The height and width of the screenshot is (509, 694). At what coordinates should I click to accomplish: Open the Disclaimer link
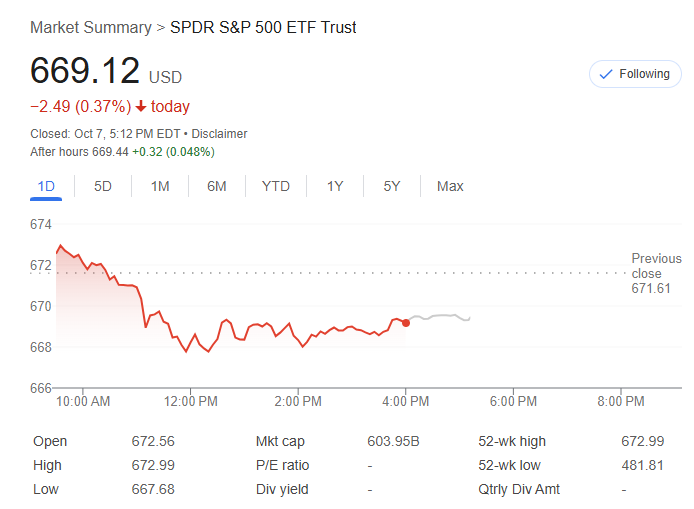219,134
